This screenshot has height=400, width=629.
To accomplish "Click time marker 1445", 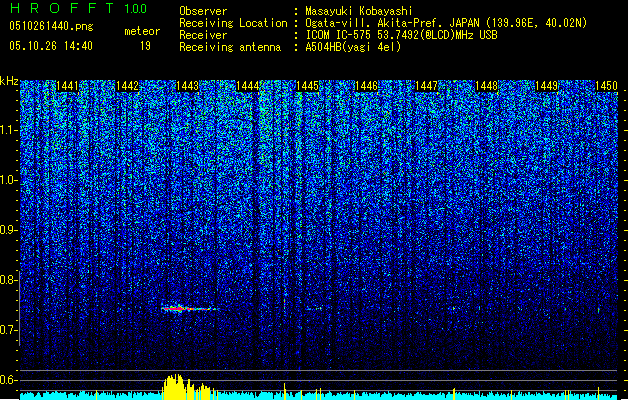I will pos(307,86).
